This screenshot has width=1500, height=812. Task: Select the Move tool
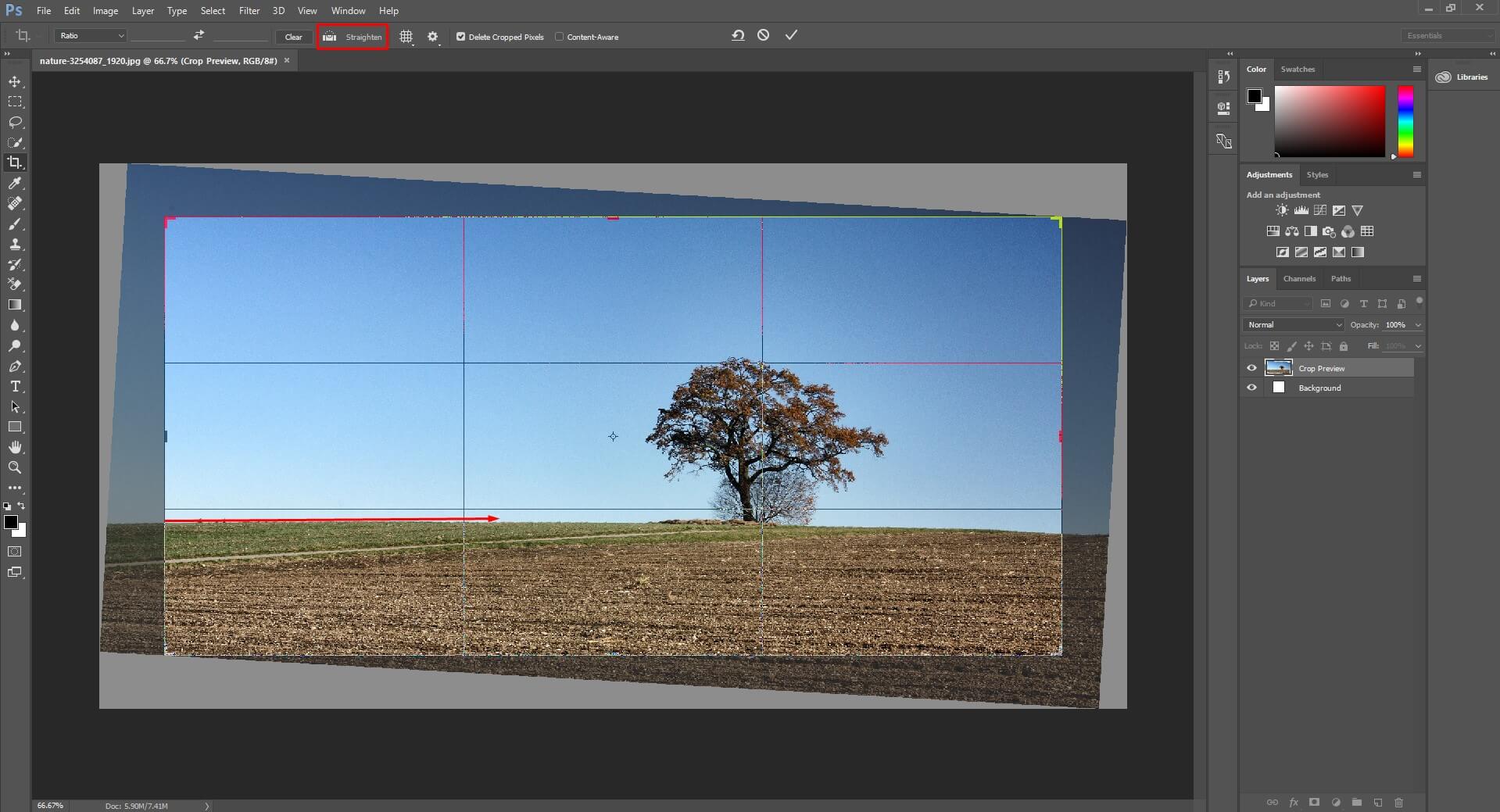(x=15, y=80)
